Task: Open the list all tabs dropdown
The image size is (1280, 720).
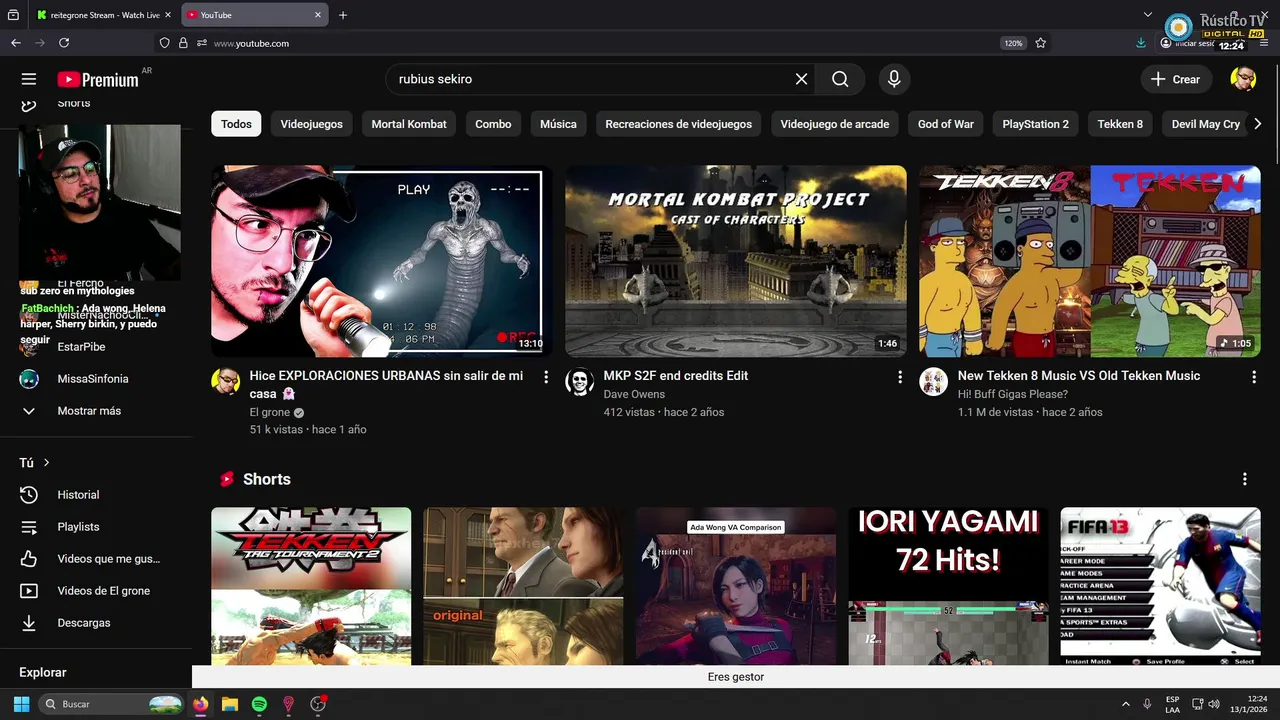Action: point(1148,15)
